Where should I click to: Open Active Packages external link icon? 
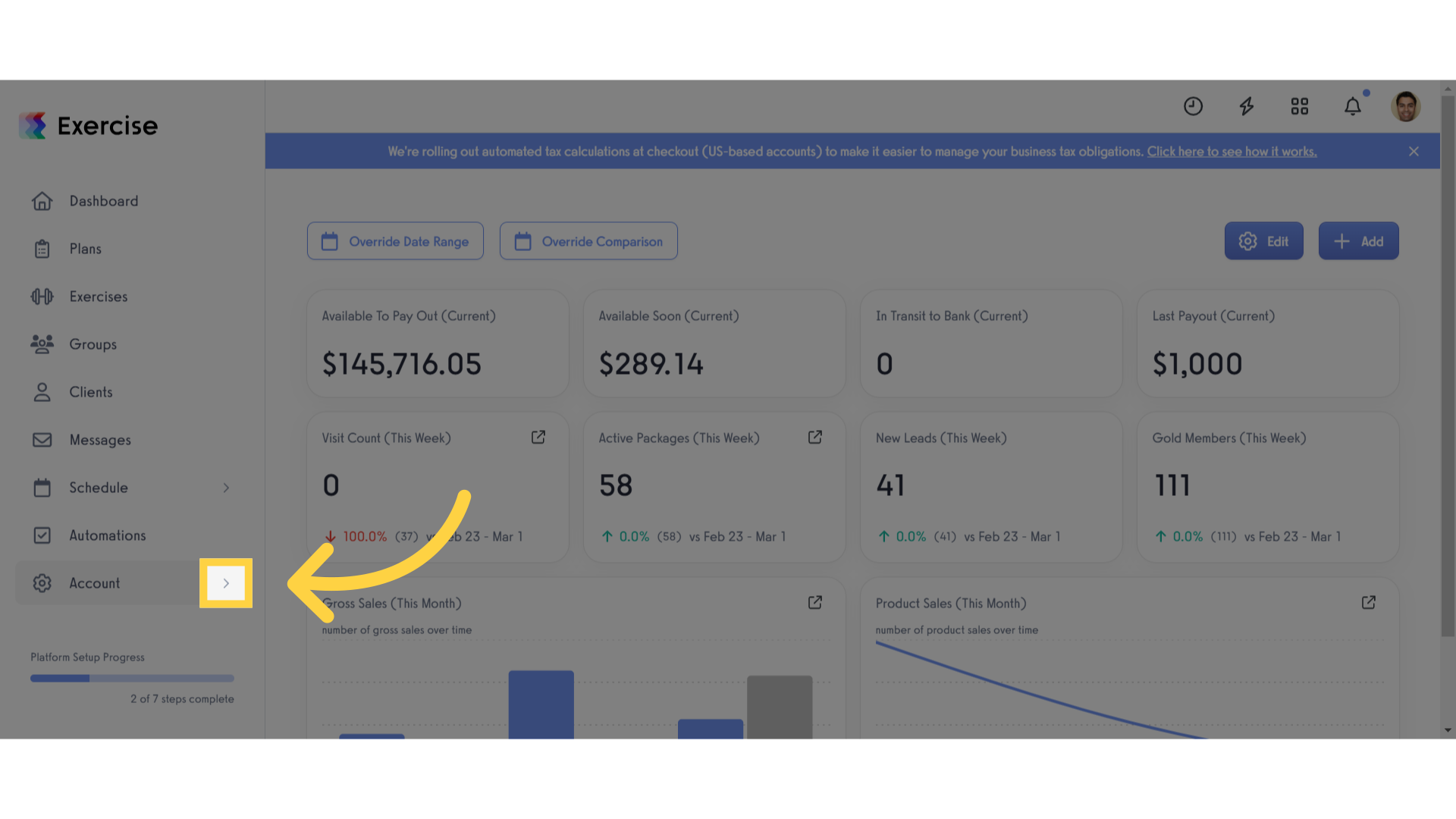(x=815, y=438)
